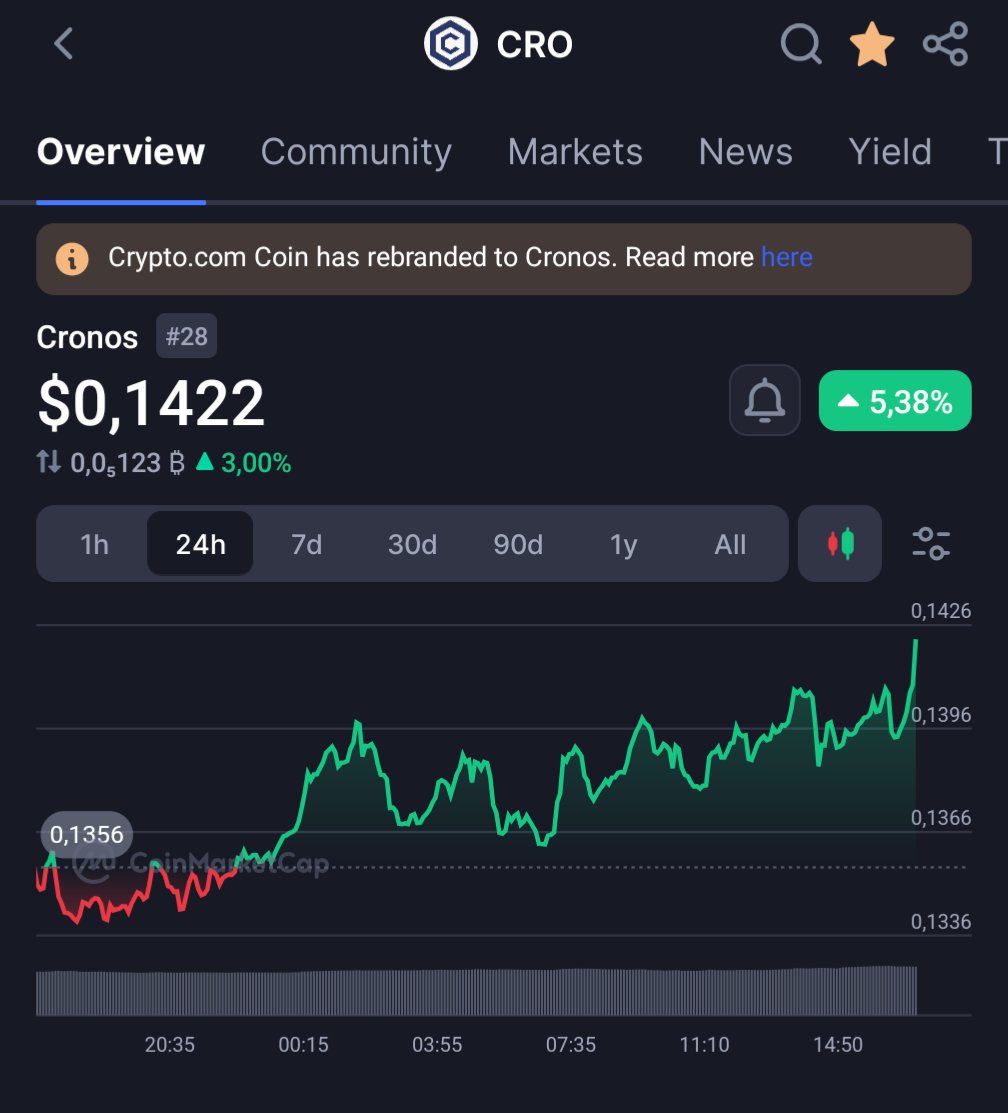Go back with the left arrow
Screen dimensions: 1008x1113
(x=64, y=44)
